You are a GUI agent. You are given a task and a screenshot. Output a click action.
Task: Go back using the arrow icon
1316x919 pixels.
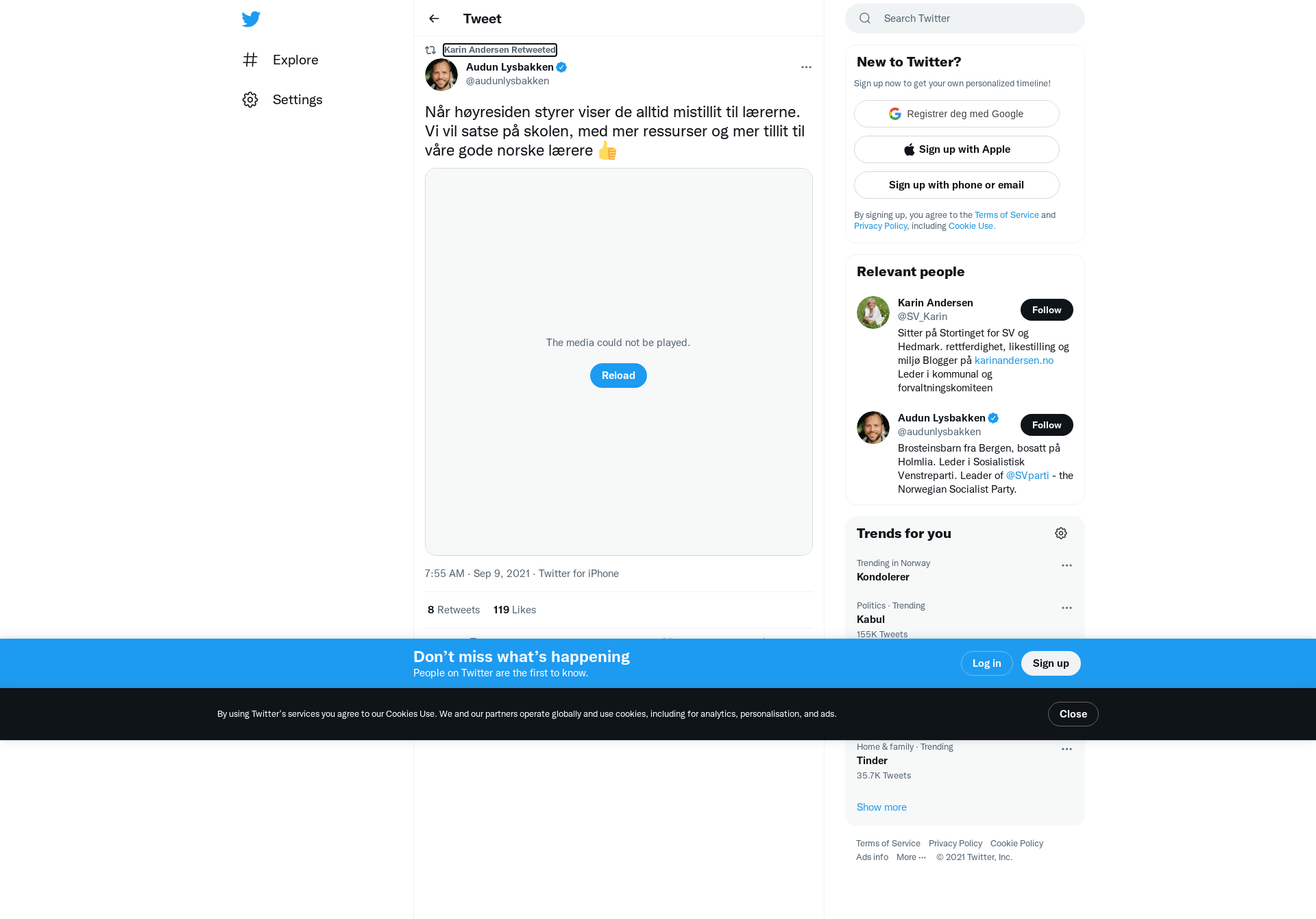[x=434, y=19]
